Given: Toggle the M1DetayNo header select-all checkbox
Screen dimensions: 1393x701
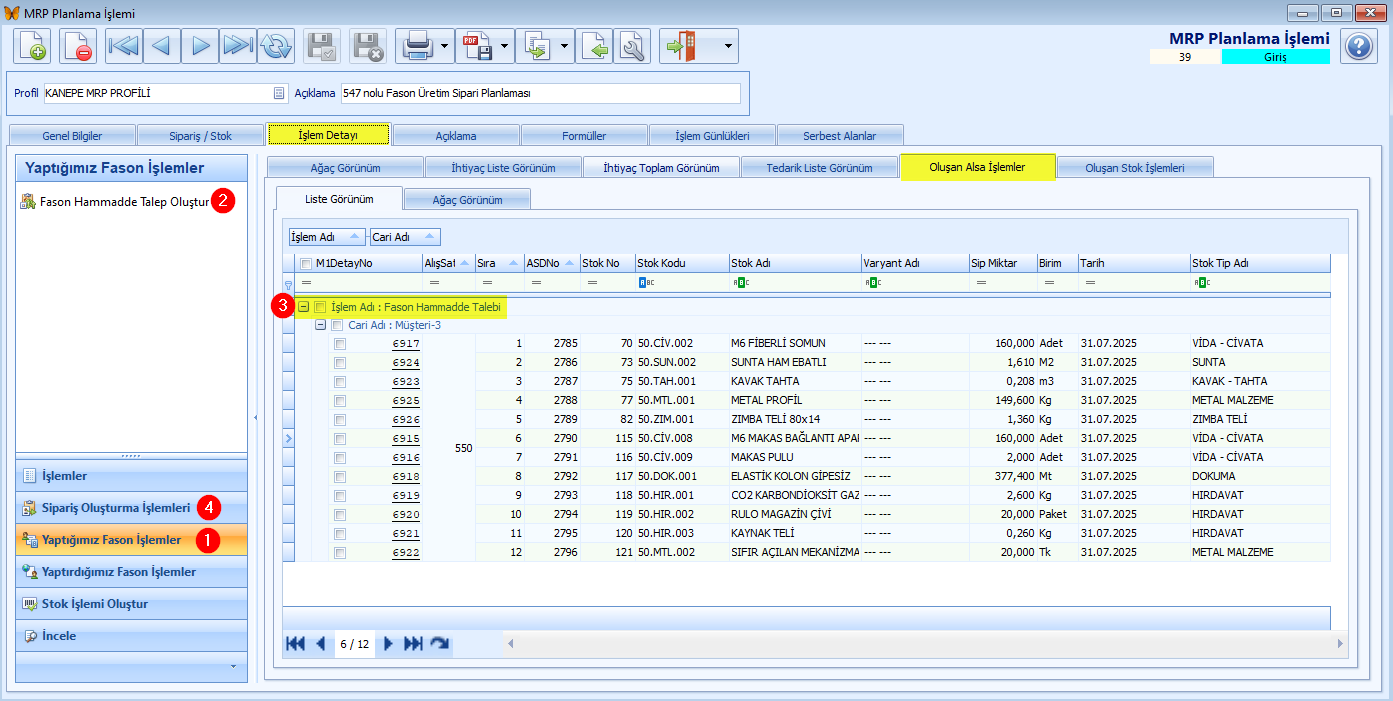Looking at the screenshot, I should coord(306,264).
